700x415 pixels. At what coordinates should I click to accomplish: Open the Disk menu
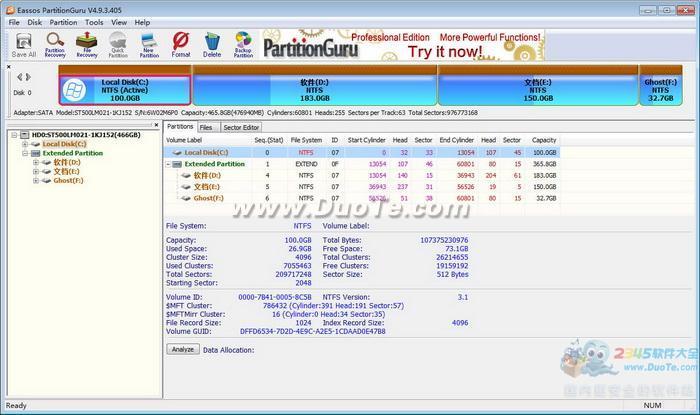(x=34, y=22)
